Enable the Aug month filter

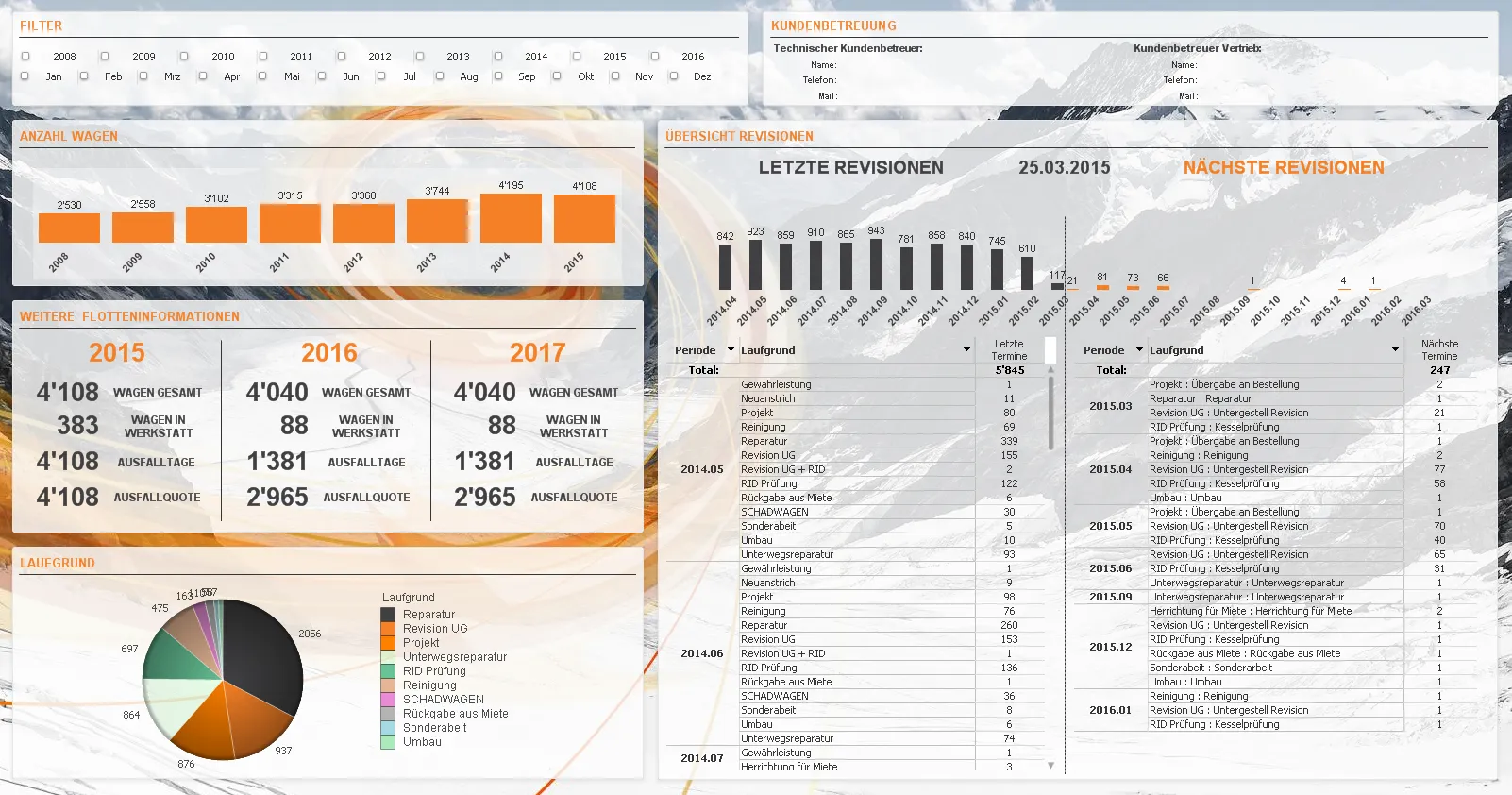pos(440,76)
